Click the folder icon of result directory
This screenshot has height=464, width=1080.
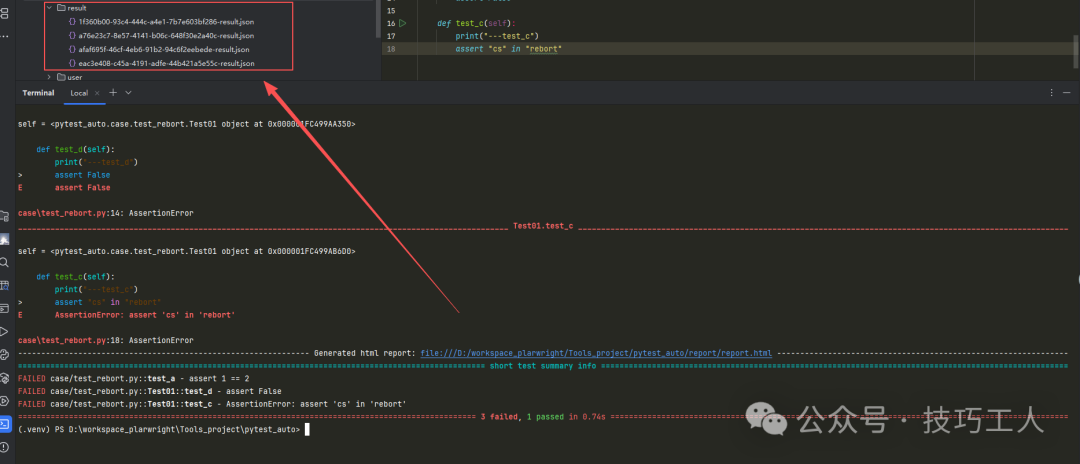[61, 8]
